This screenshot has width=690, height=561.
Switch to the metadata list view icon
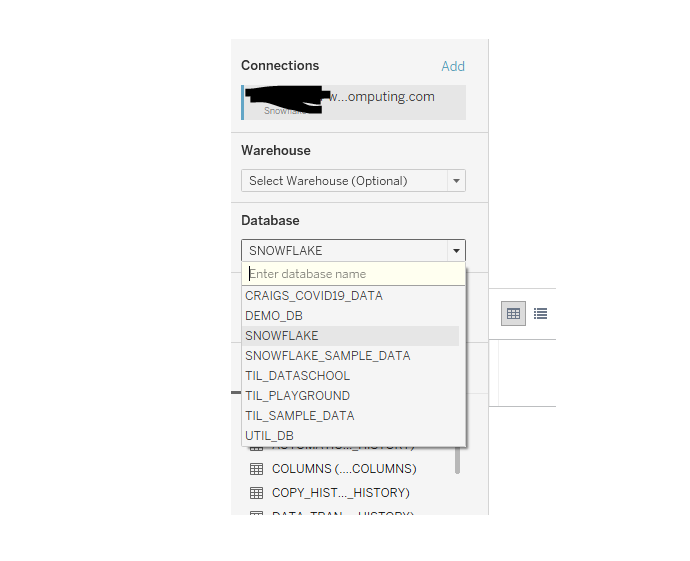pyautogui.click(x=540, y=313)
